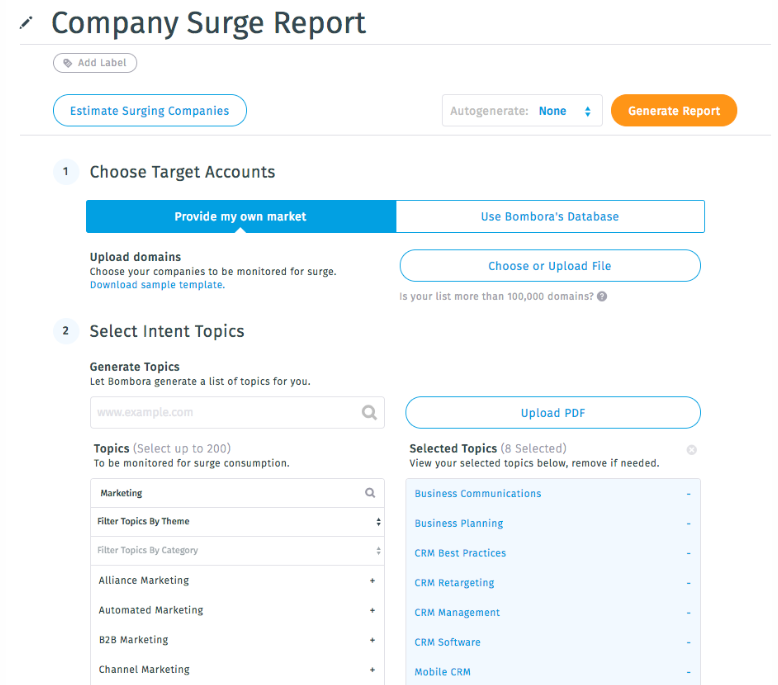Image resolution: width=778 pixels, height=685 pixels.
Task: Add Alliance Marketing topic with plus icon
Action: click(372, 580)
